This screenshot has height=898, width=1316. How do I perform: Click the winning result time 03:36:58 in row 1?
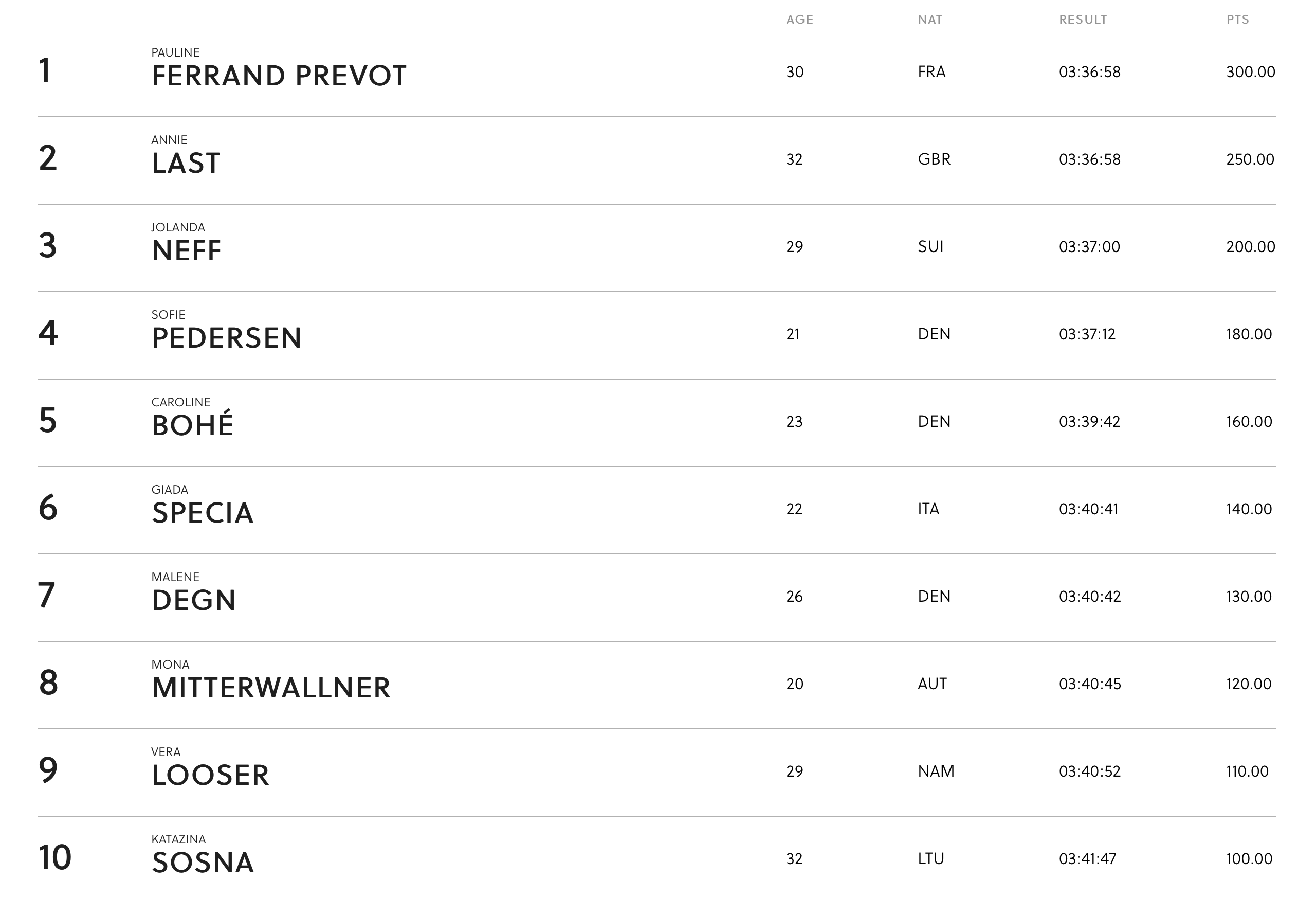tap(1089, 72)
